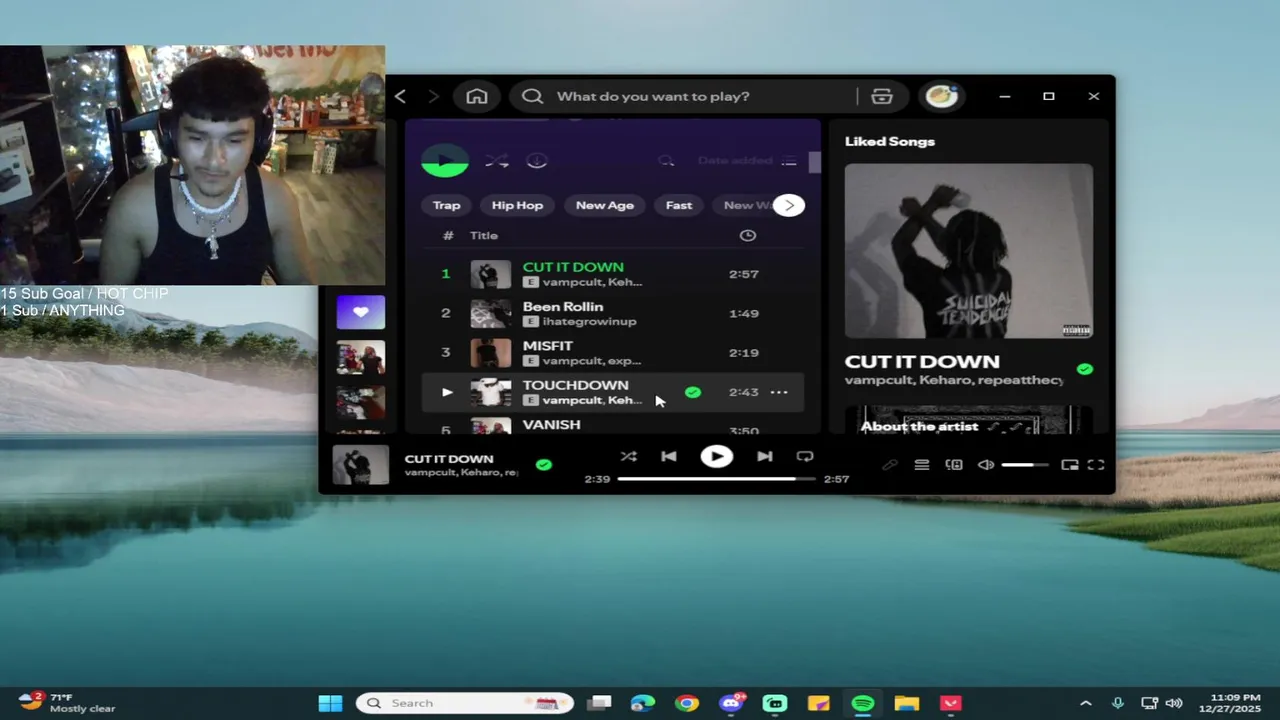Open the playlist thumbnail just below Liked Songs heart

(x=360, y=358)
